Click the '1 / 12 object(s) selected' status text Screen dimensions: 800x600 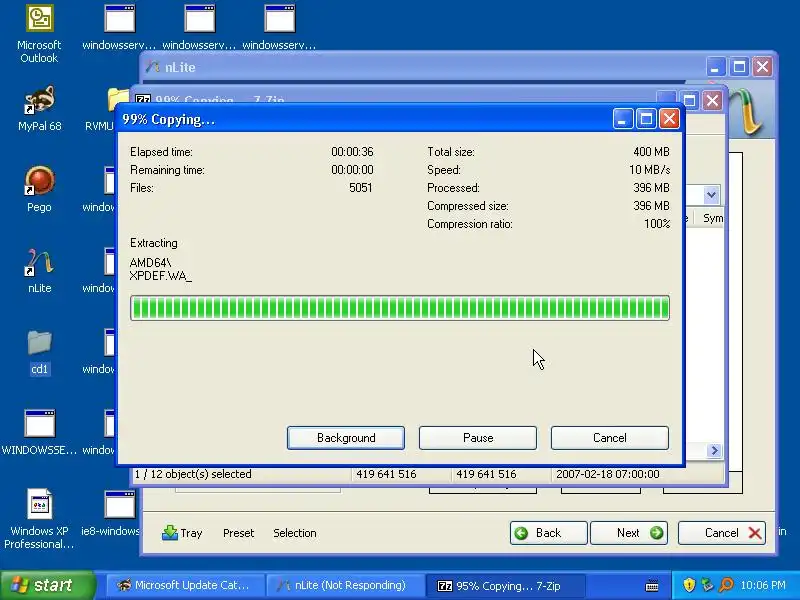tap(193, 474)
